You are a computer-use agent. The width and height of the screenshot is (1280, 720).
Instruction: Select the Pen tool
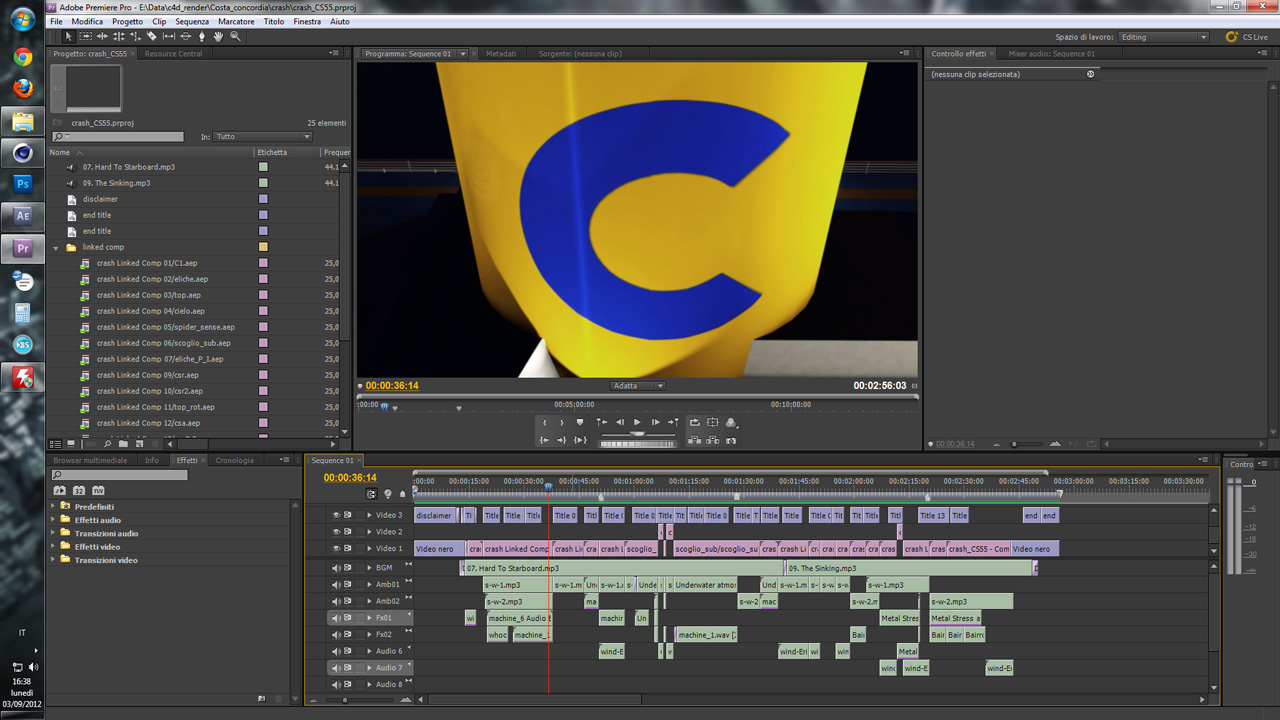pos(202,36)
